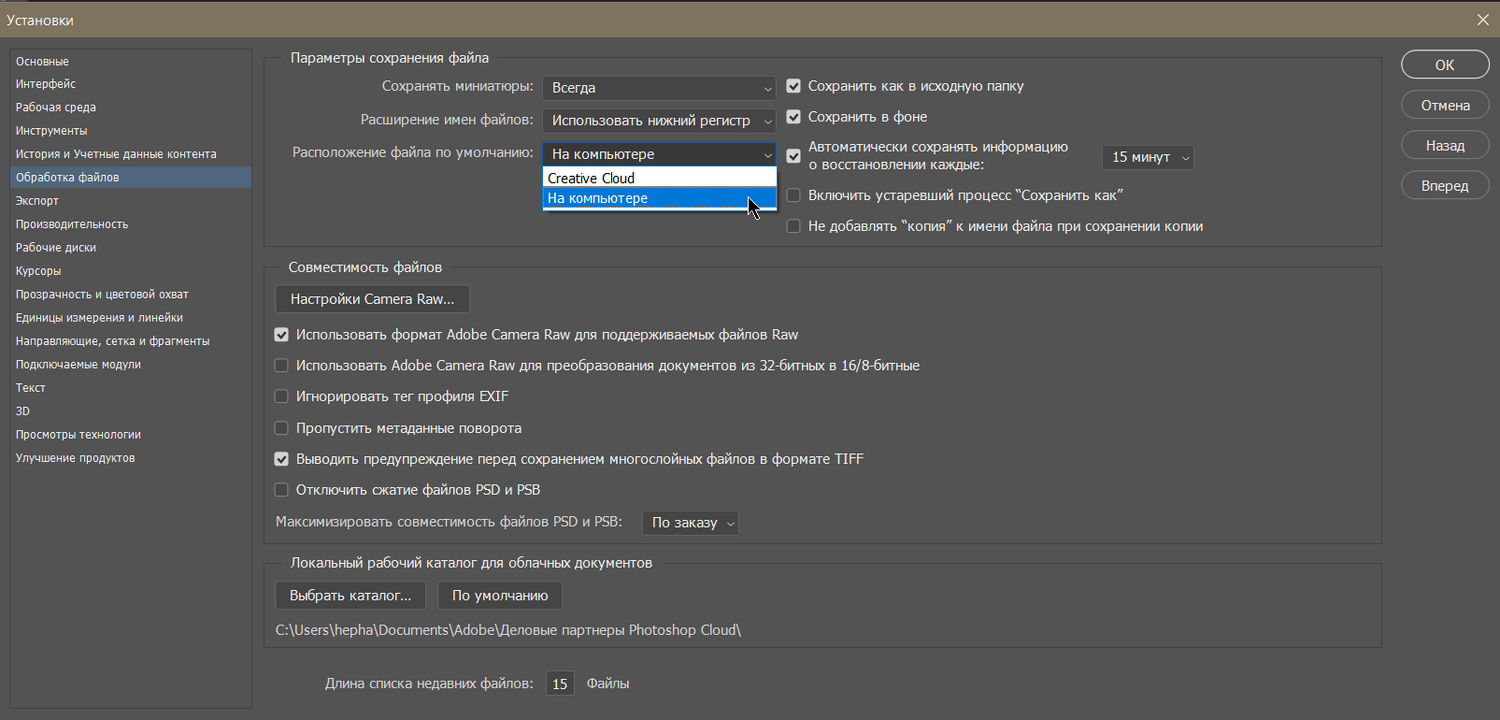Click the Назад button
This screenshot has width=1500, height=720.
point(1445,145)
